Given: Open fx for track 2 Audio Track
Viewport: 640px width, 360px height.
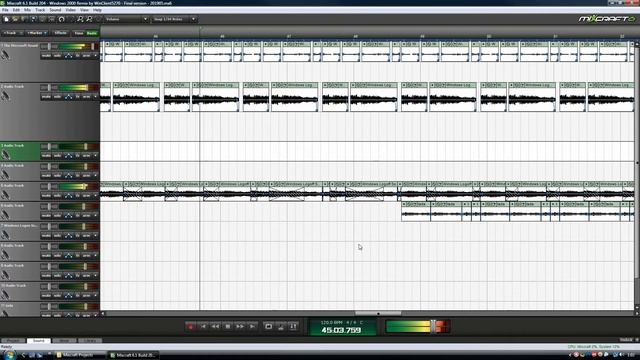Looking at the screenshot, I should pos(77,97).
